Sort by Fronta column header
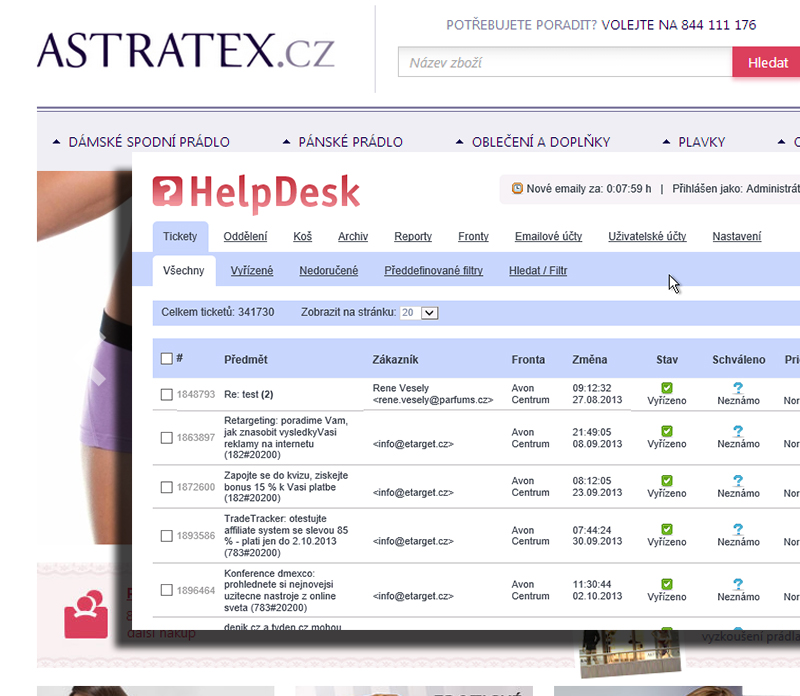Screen dimensions: 800x696 pos(528,360)
